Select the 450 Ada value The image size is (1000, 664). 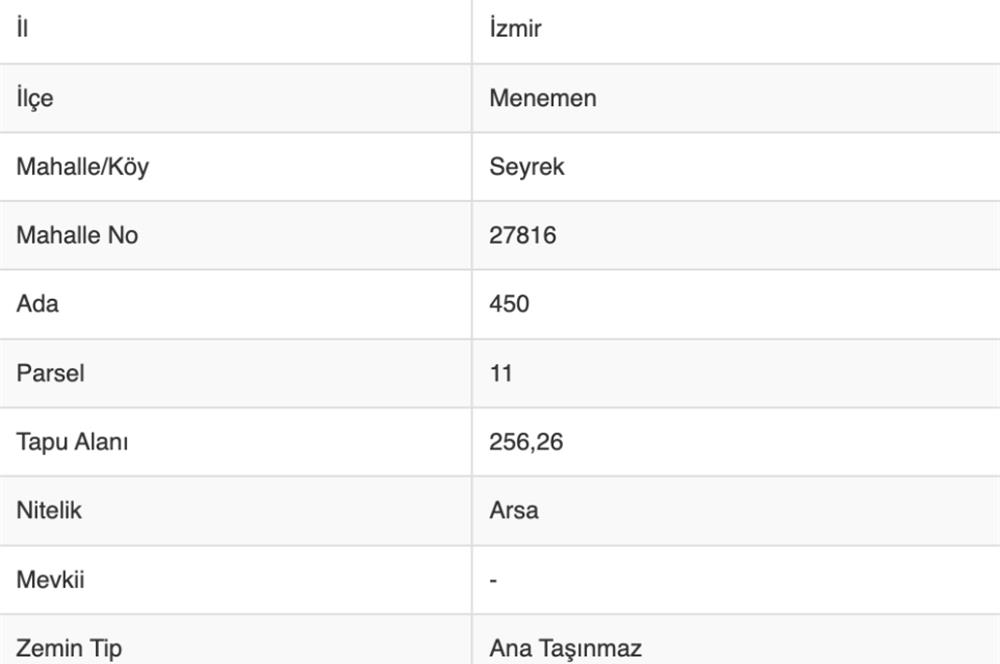click(509, 303)
